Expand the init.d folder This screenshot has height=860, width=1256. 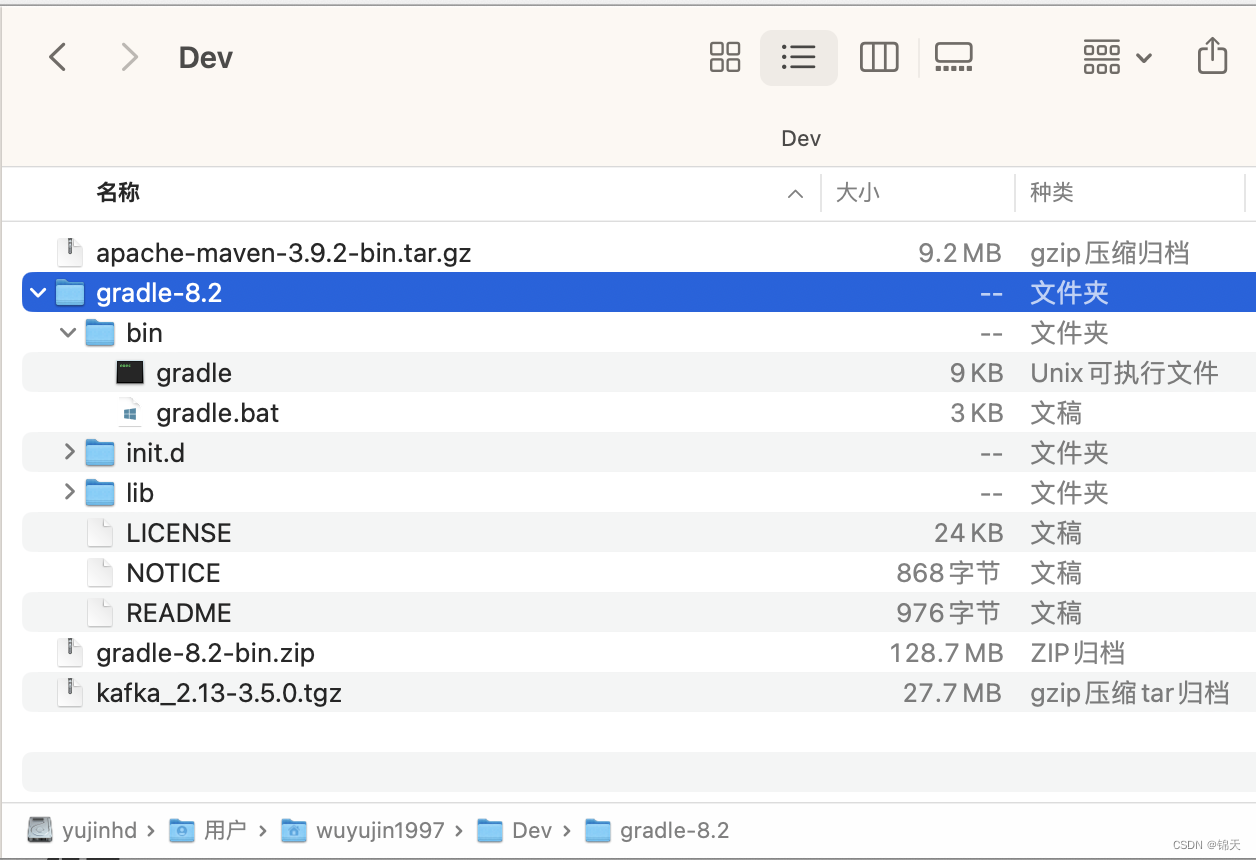click(68, 452)
